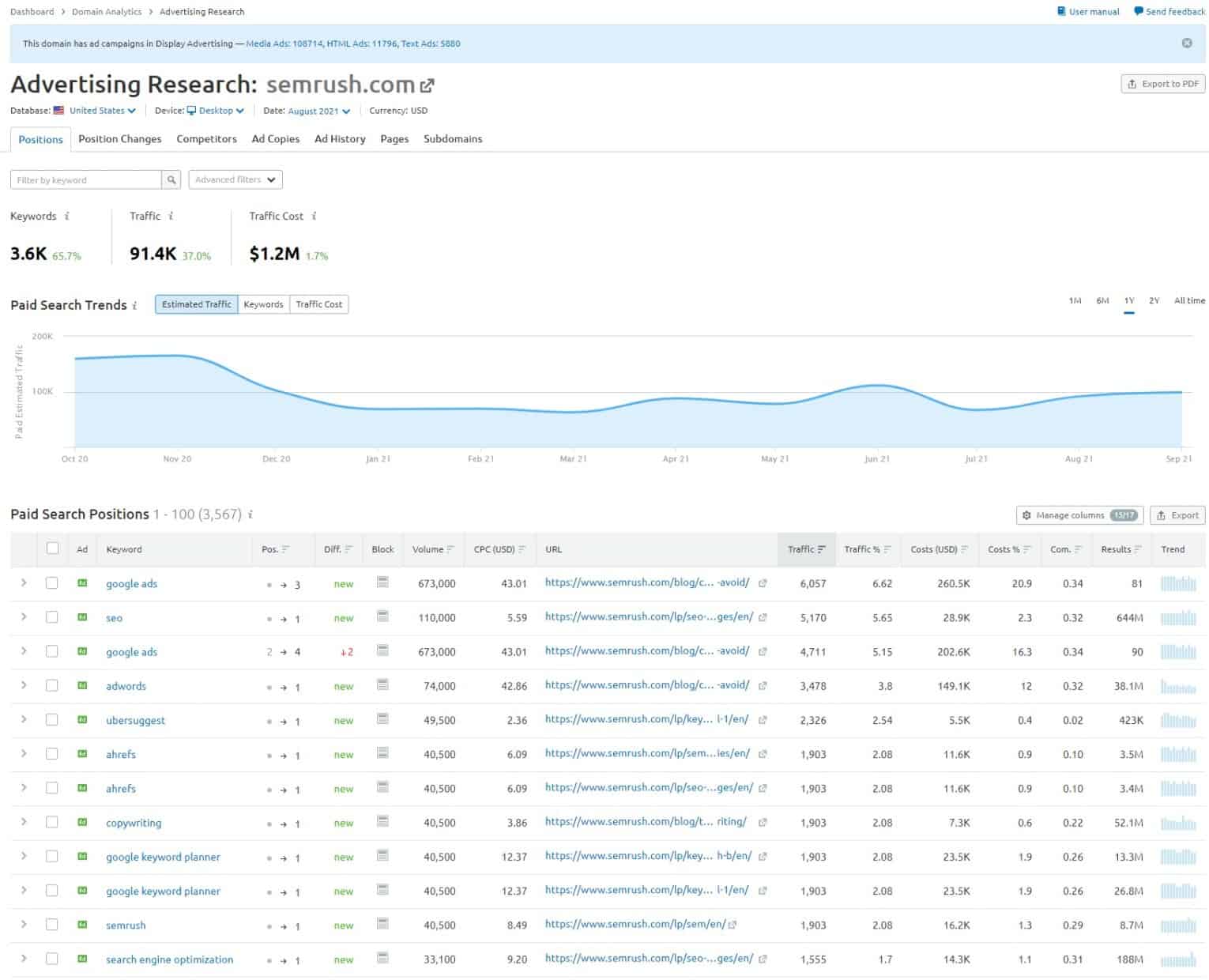The image size is (1209, 980).
Task: Sort by Results column header
Action: click(1121, 549)
